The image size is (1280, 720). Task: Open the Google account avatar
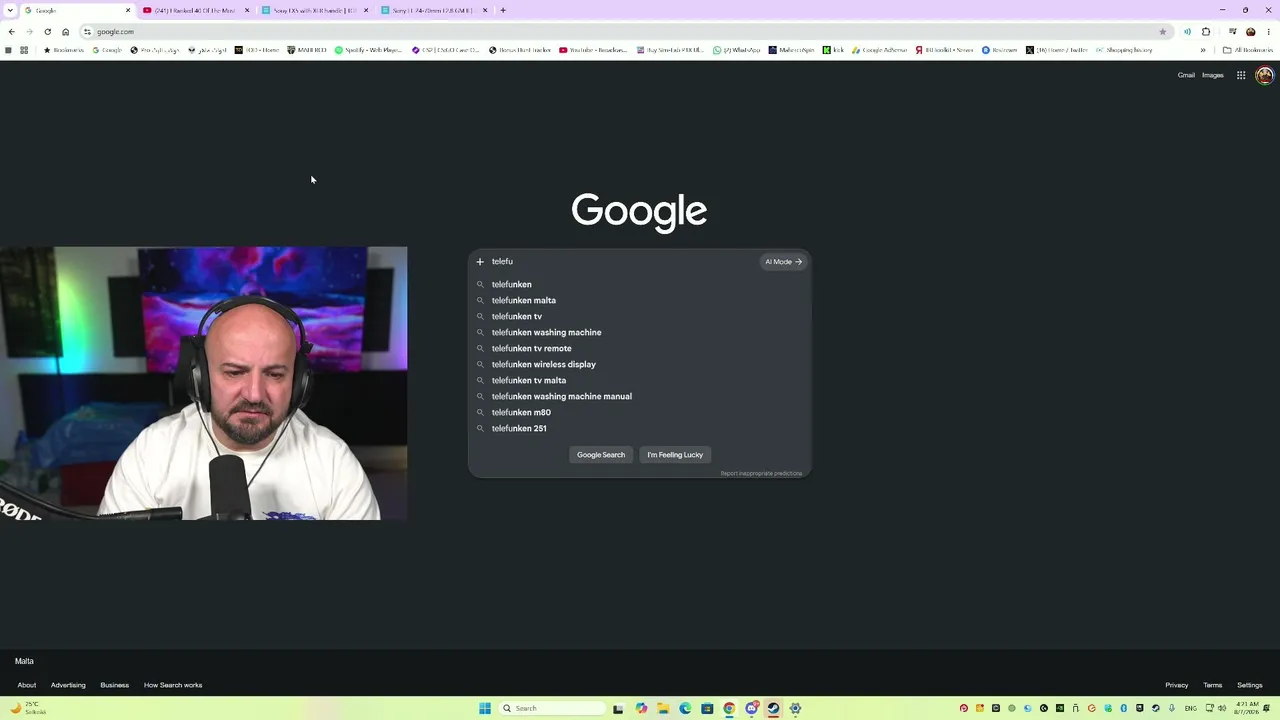tap(1264, 75)
